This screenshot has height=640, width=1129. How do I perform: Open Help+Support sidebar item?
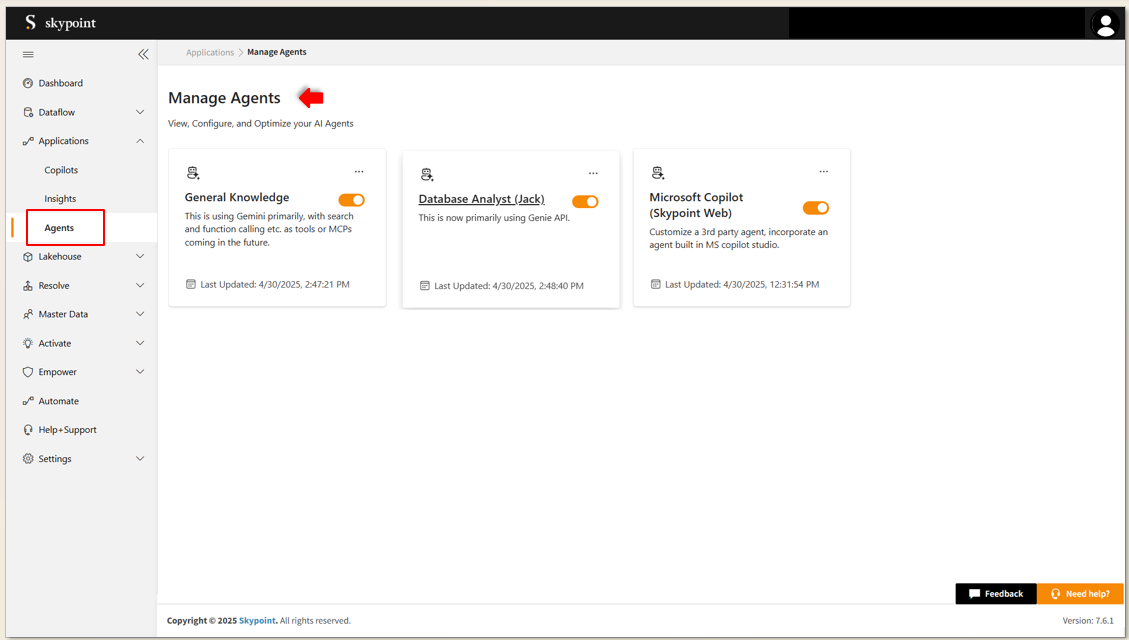[x=68, y=430]
